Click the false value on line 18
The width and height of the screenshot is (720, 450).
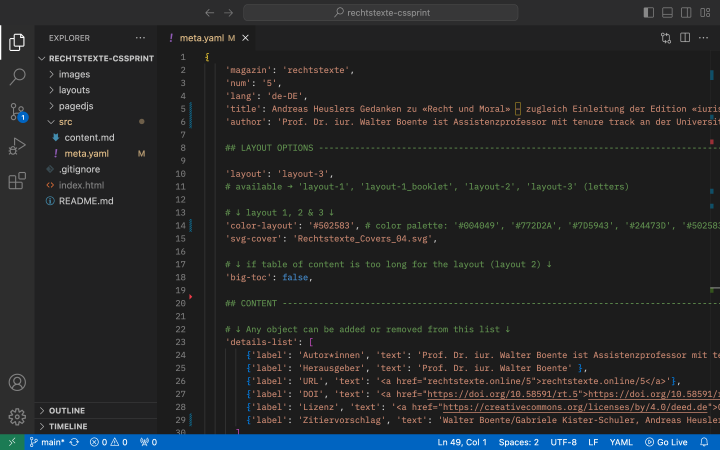(295, 277)
